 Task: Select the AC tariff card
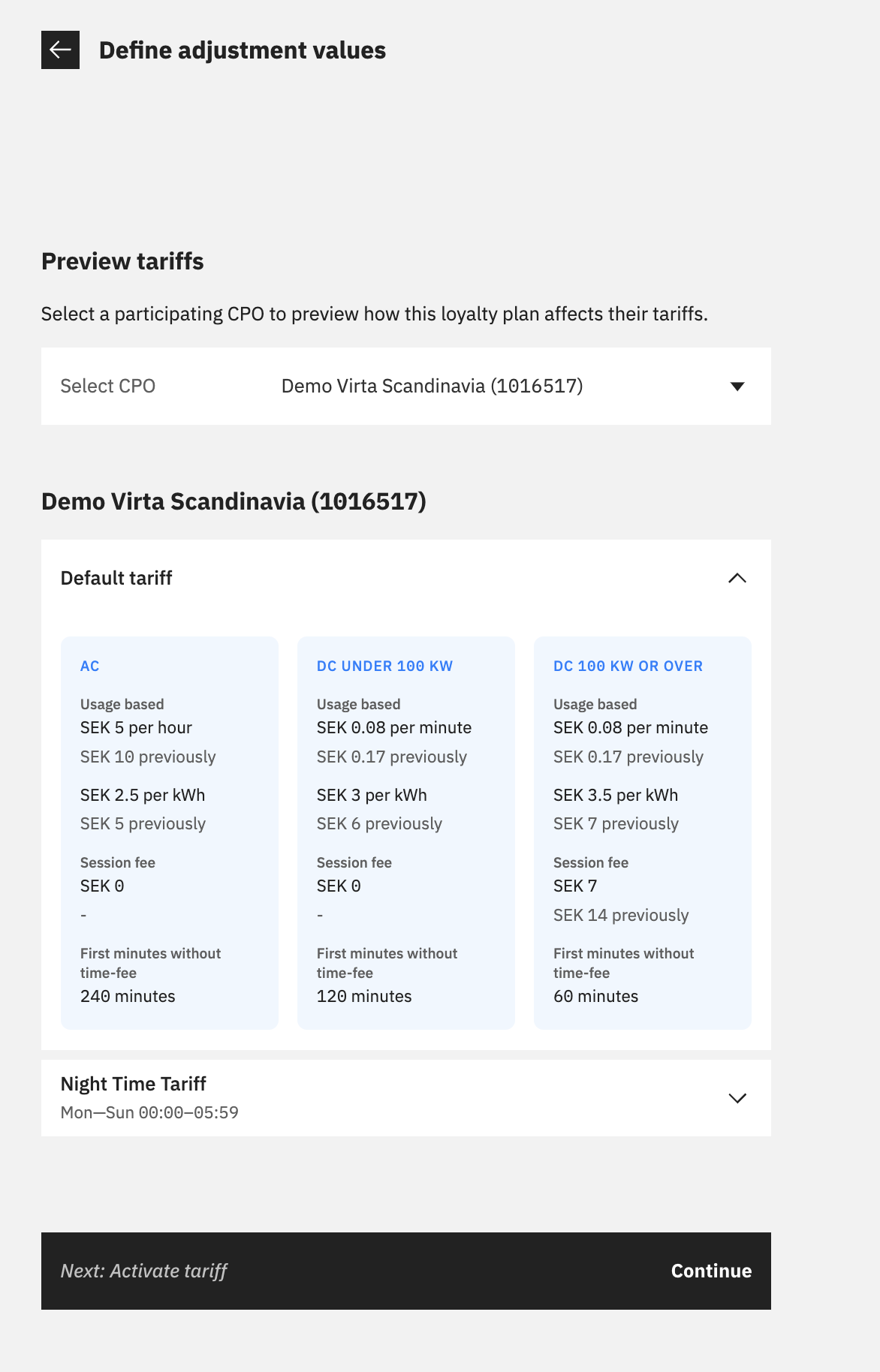tap(169, 832)
